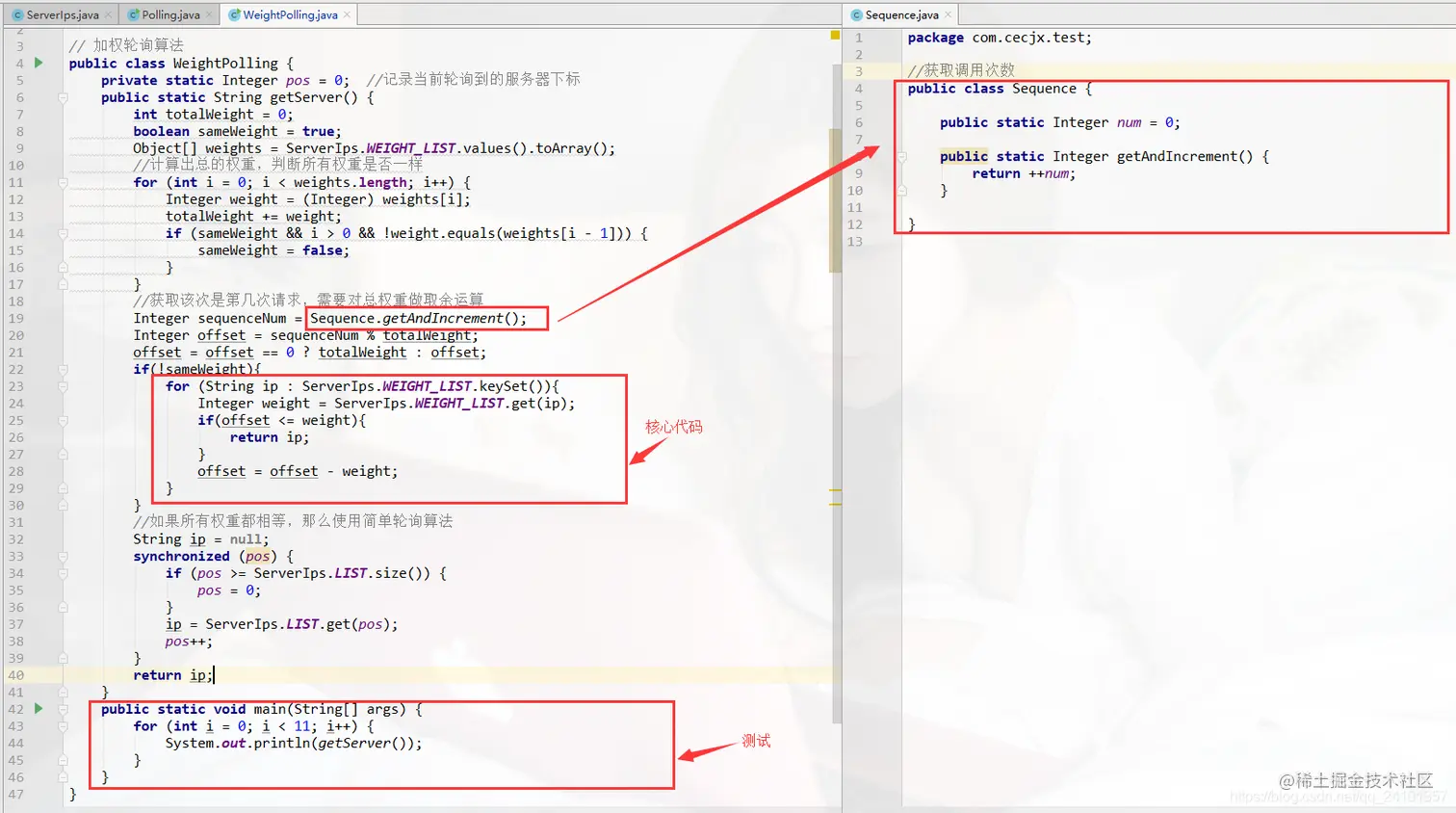The height and width of the screenshot is (813, 1456).
Task: Click the run gutter icon beside main method
Action: tap(39, 709)
